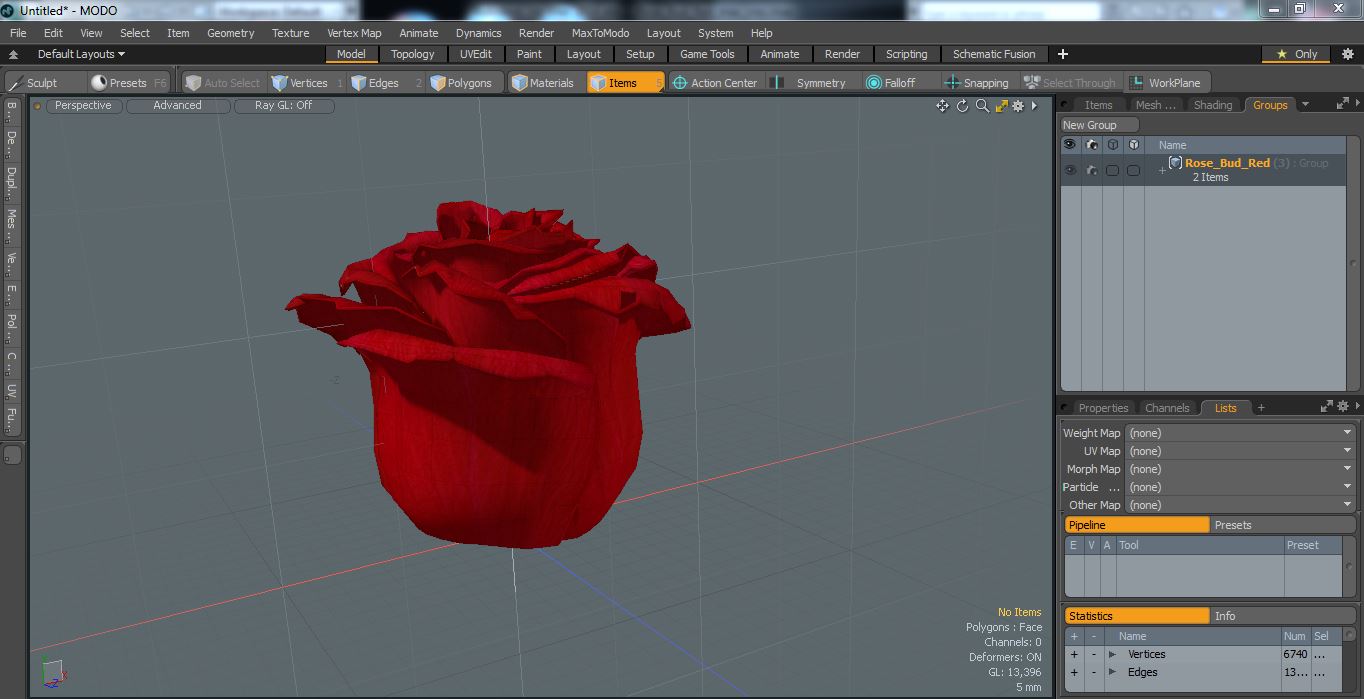This screenshot has width=1364, height=699.
Task: Switch to the Shading panel tab
Action: pyautogui.click(x=1212, y=104)
